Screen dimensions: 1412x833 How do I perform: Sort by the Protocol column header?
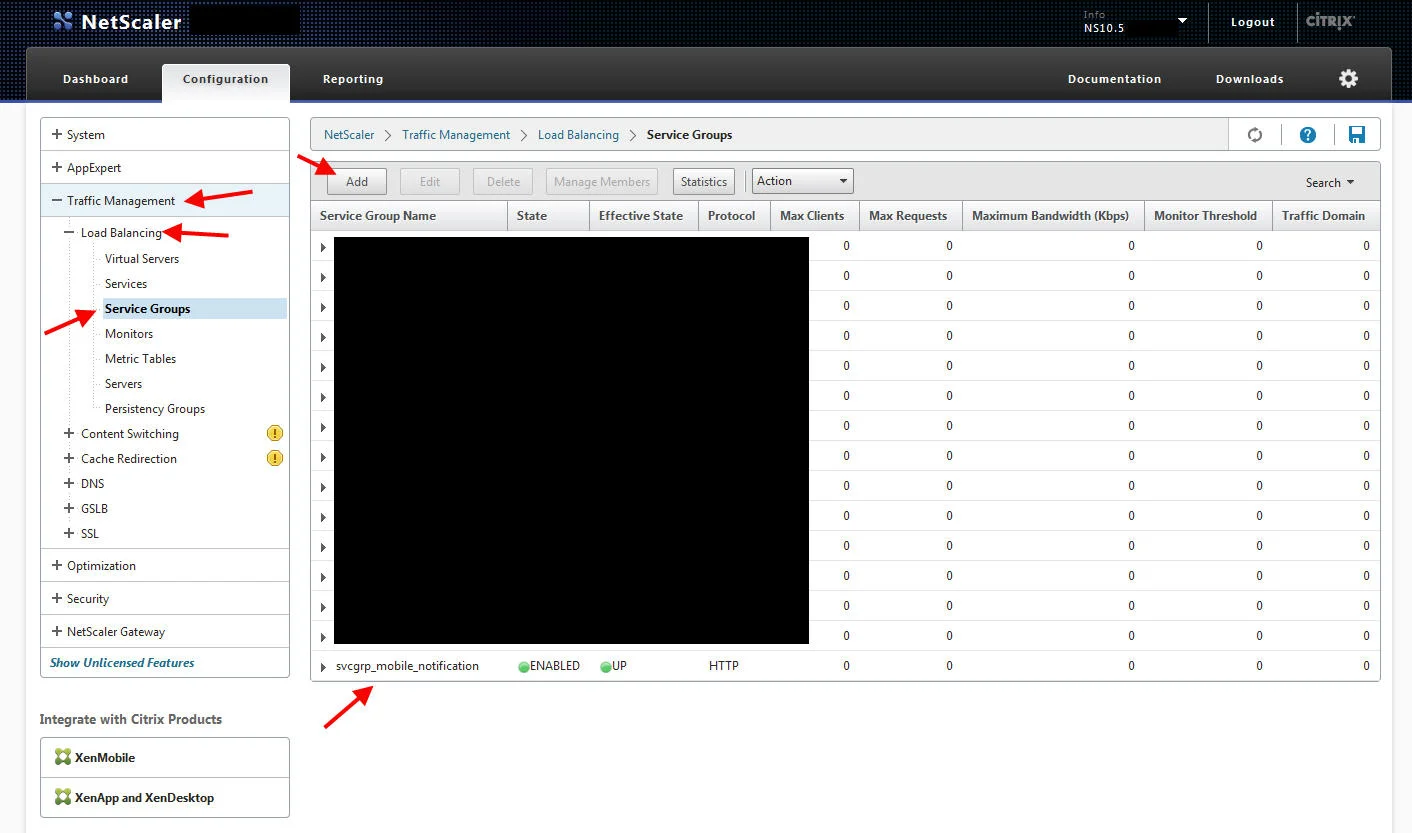734,215
